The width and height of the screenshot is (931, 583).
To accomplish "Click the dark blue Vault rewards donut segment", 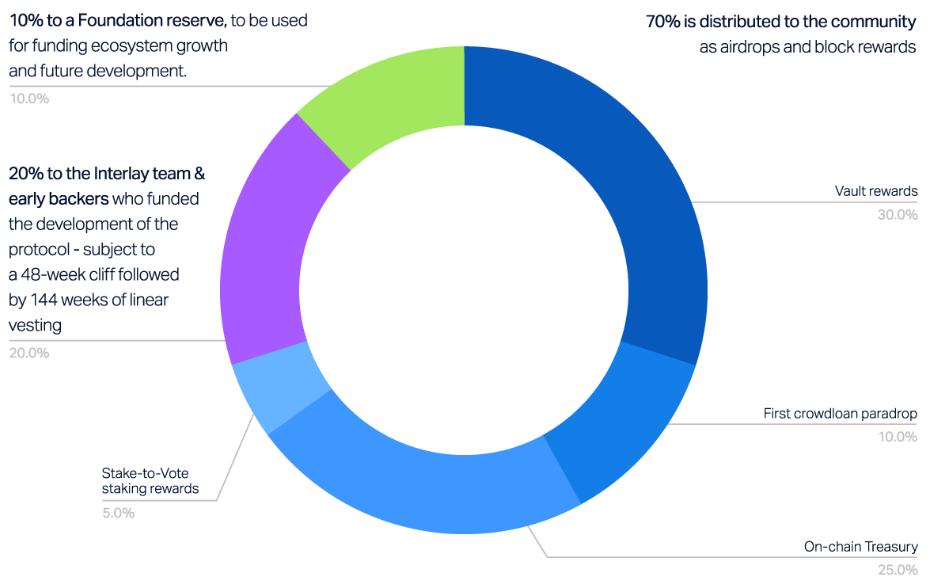I will pos(612,190).
